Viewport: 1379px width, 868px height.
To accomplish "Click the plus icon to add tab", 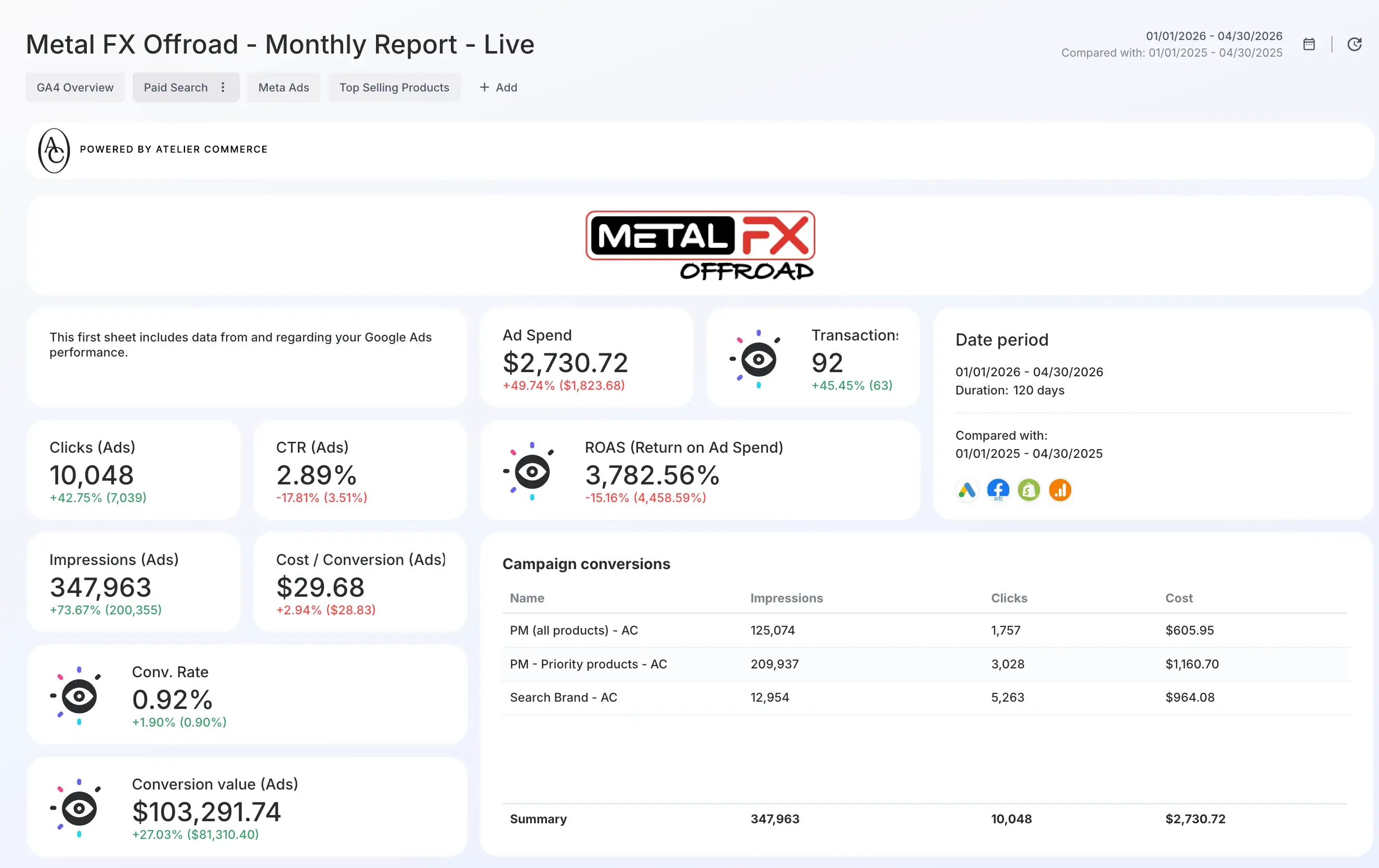I will tap(485, 87).
